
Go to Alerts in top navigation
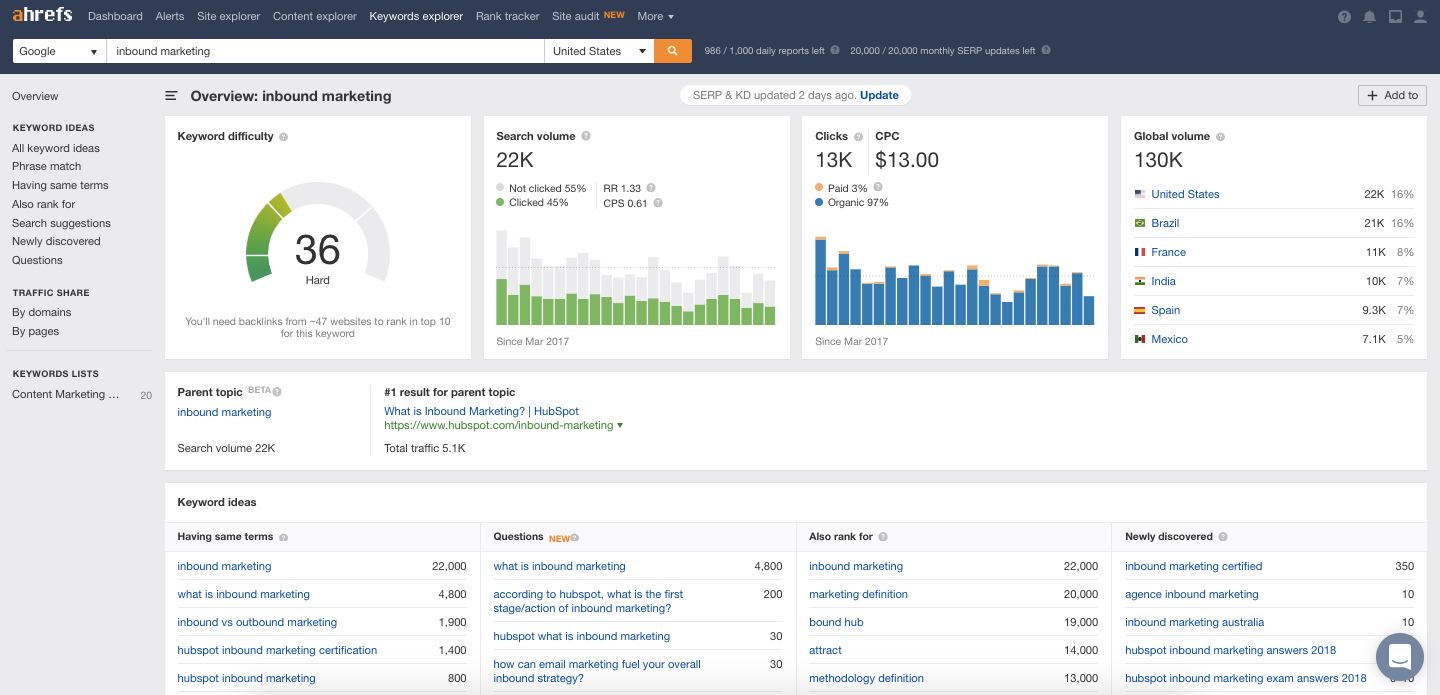coord(170,16)
